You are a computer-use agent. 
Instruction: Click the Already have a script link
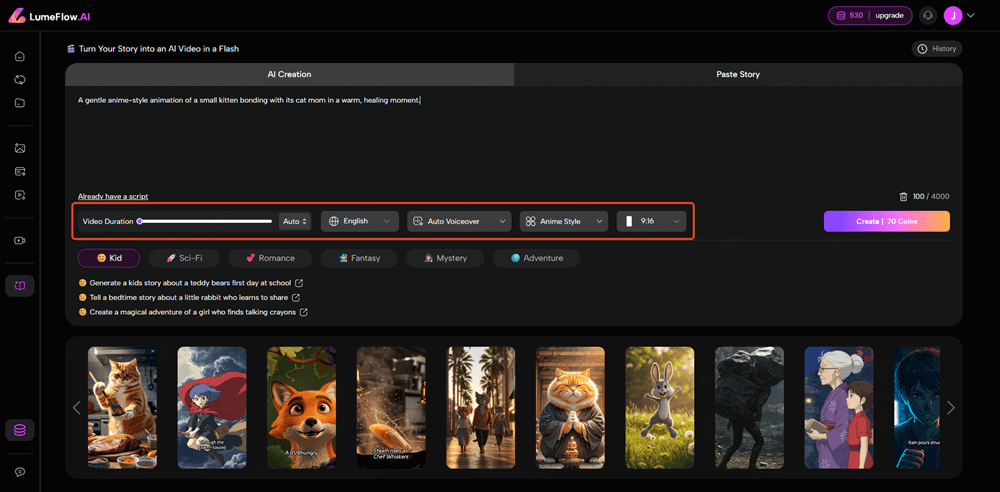click(x=113, y=196)
